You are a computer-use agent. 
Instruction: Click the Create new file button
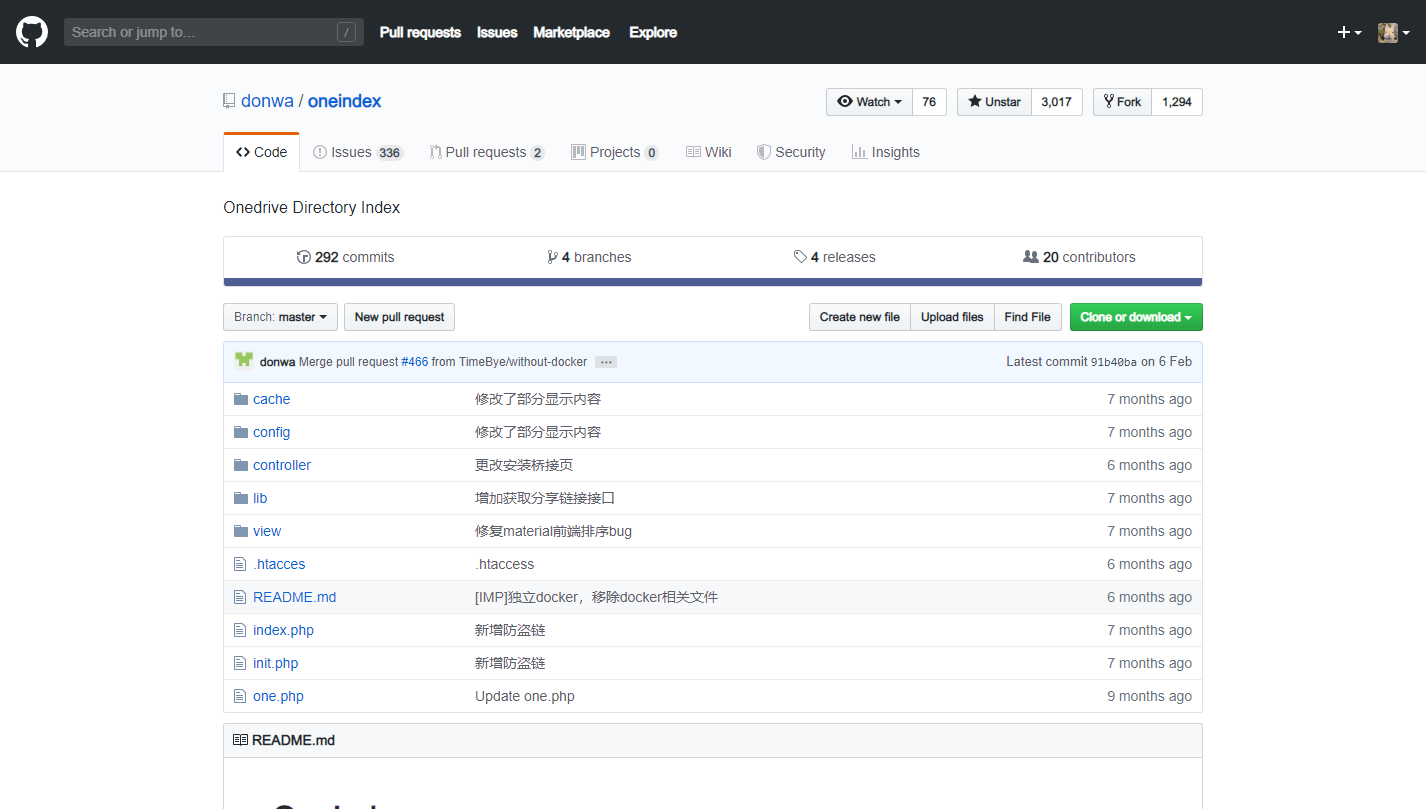coord(859,316)
